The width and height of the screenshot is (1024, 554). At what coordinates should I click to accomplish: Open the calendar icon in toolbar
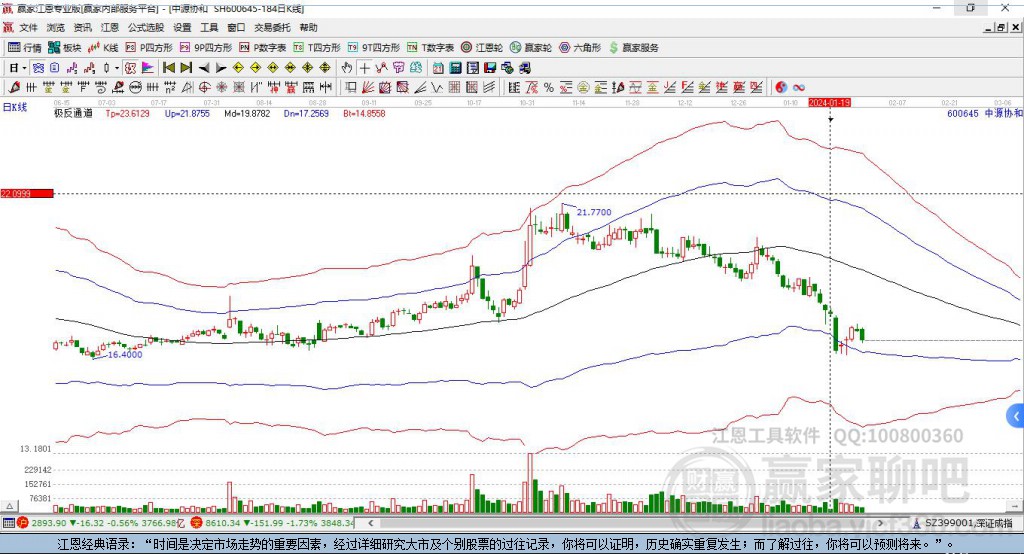(x=438, y=68)
